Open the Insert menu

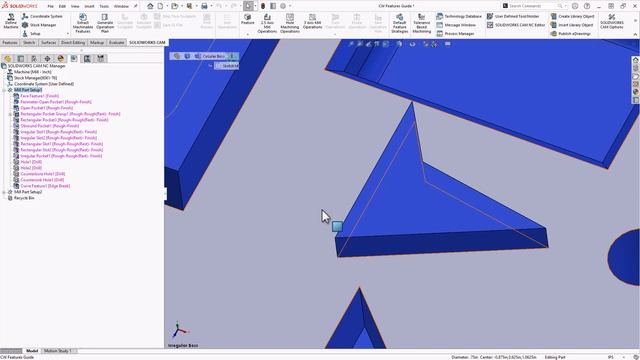point(89,6)
